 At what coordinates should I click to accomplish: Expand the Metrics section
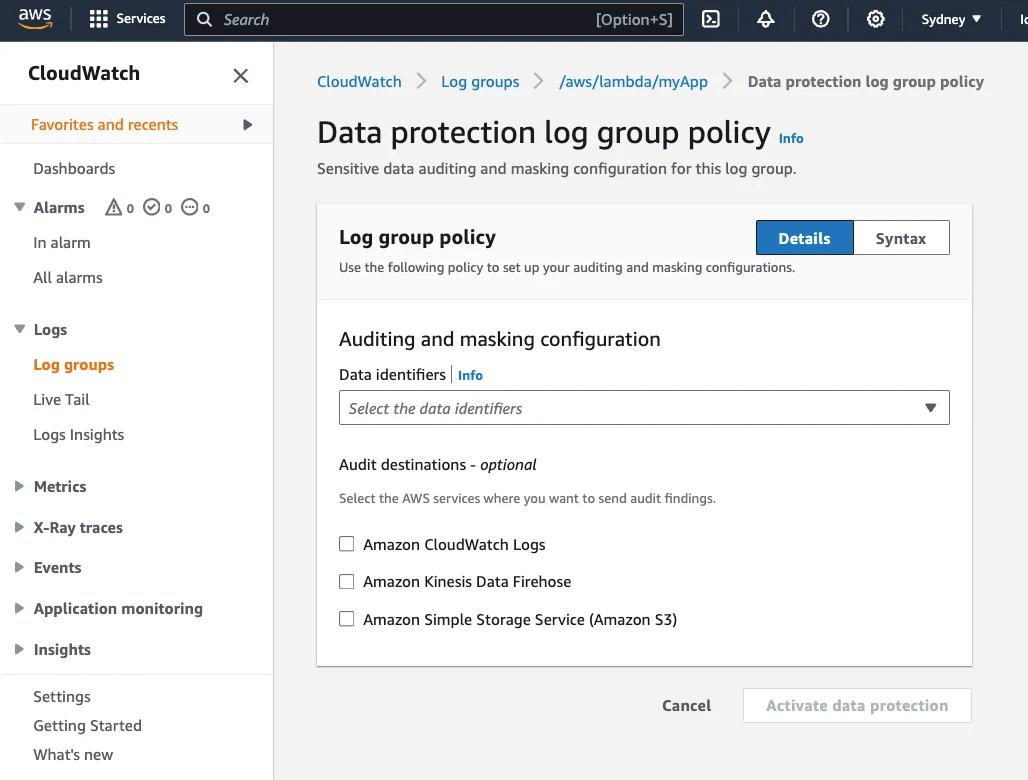(x=59, y=486)
